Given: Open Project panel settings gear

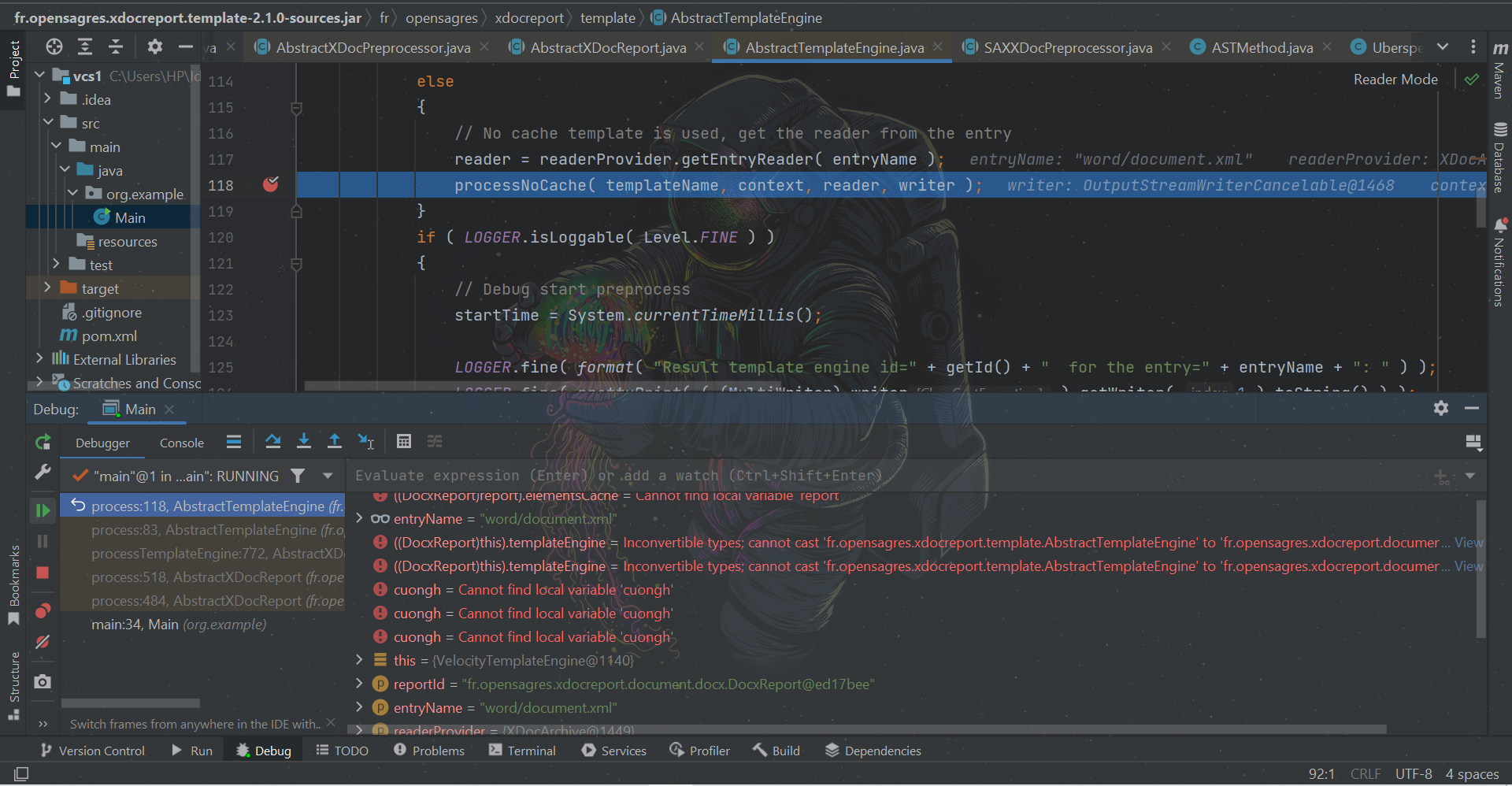Looking at the screenshot, I should click(154, 47).
